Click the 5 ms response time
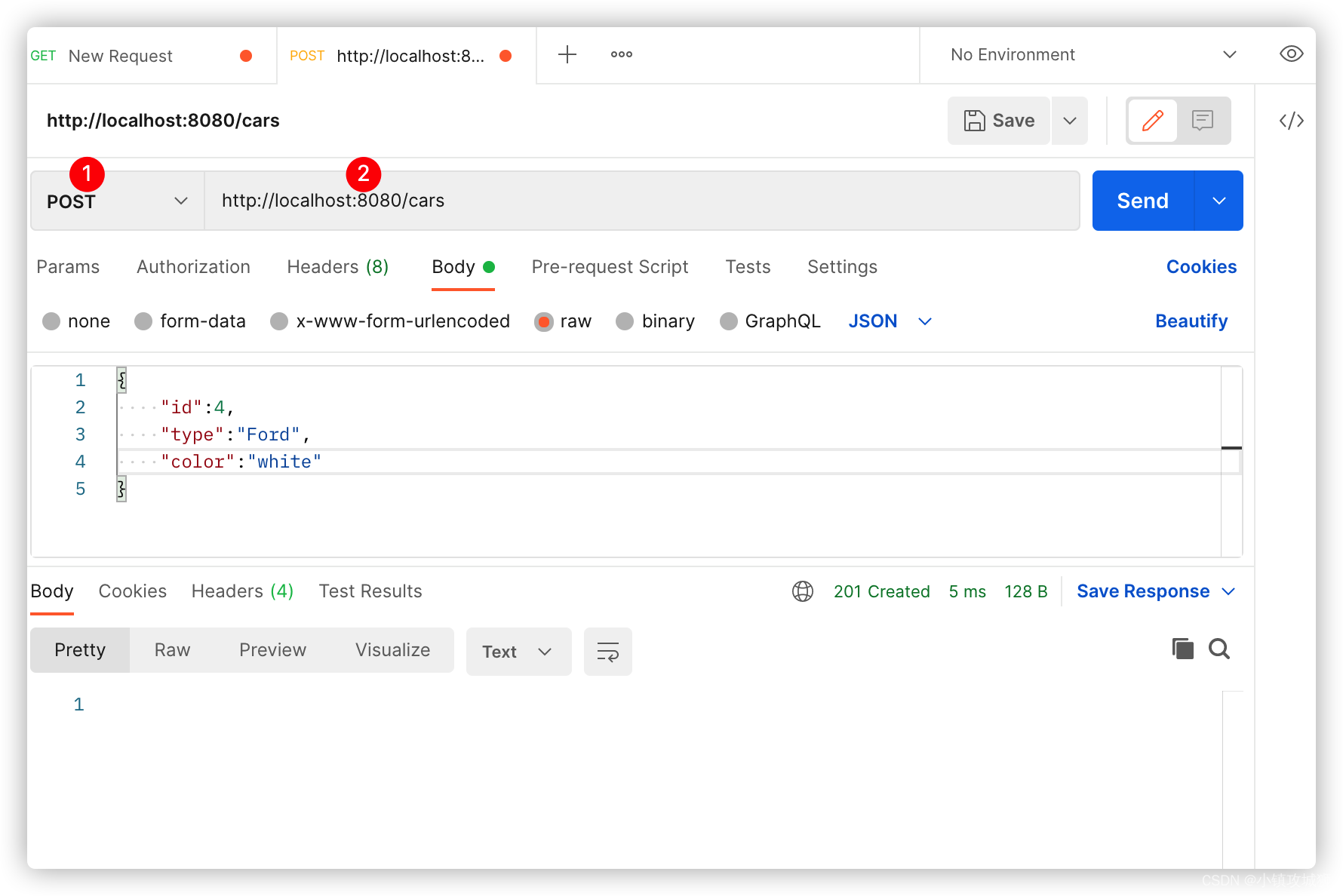Image resolution: width=1343 pixels, height=896 pixels. (967, 591)
